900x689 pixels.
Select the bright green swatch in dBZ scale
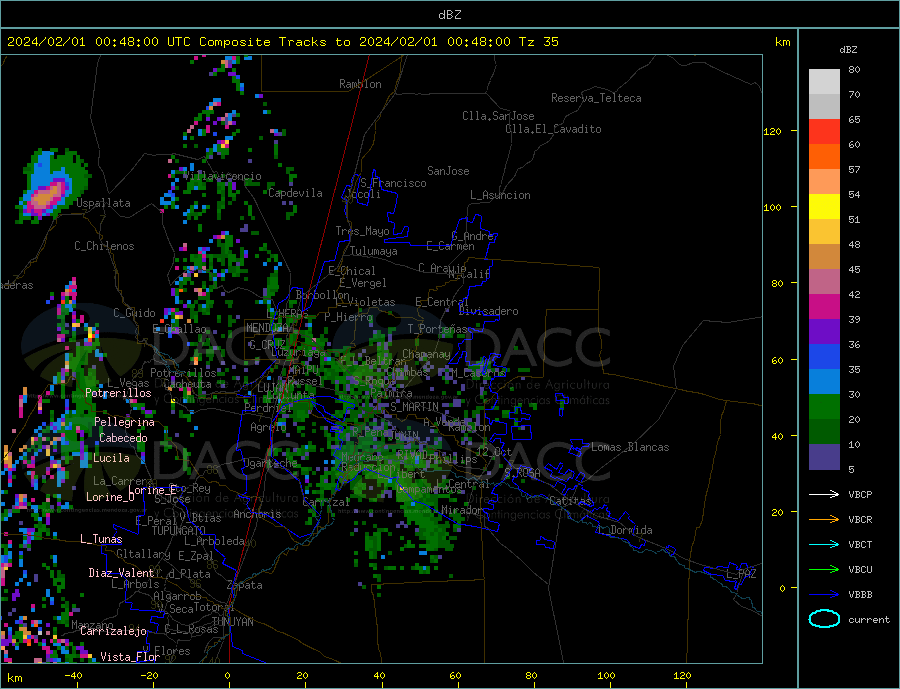(824, 407)
